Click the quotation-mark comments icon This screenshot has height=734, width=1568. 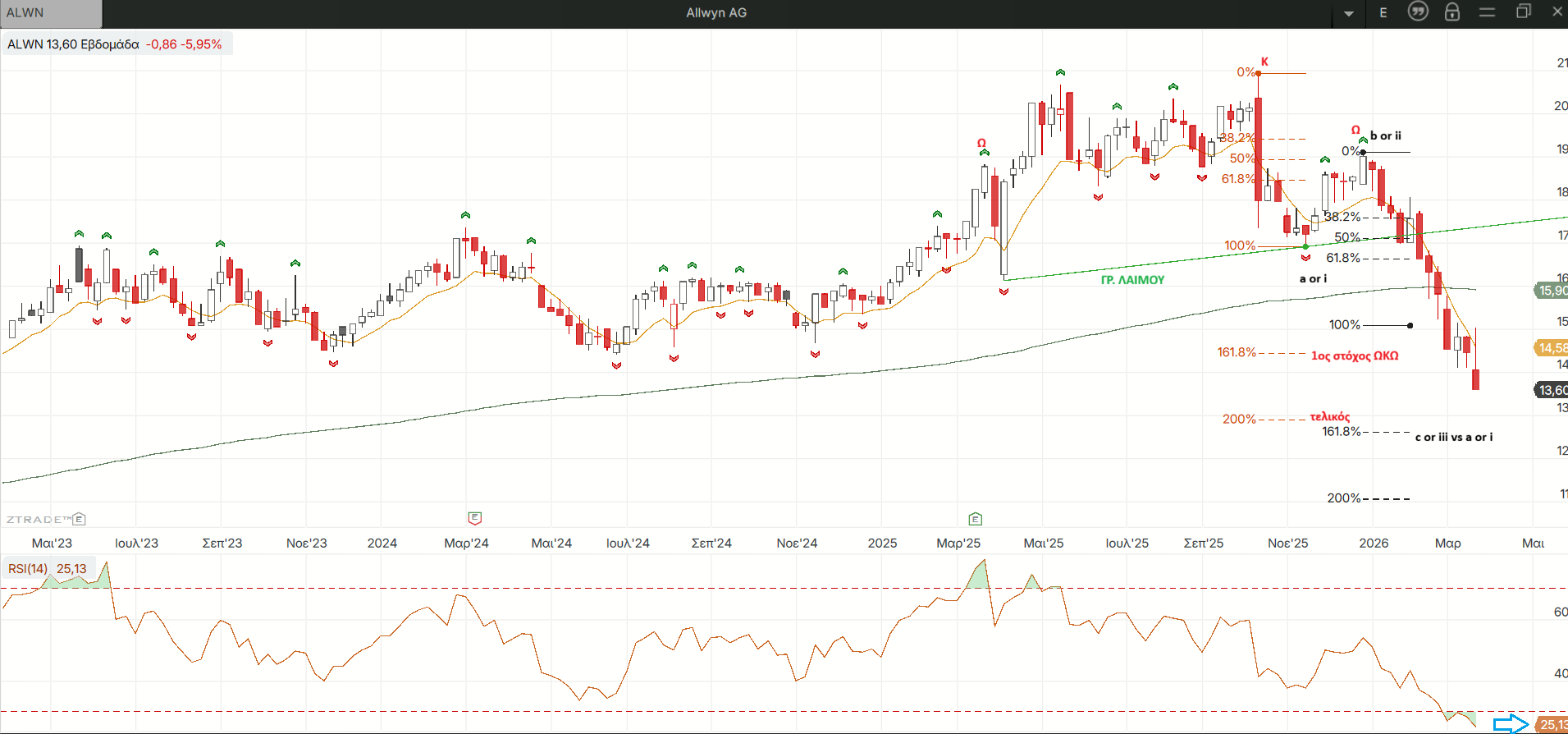tap(1418, 11)
